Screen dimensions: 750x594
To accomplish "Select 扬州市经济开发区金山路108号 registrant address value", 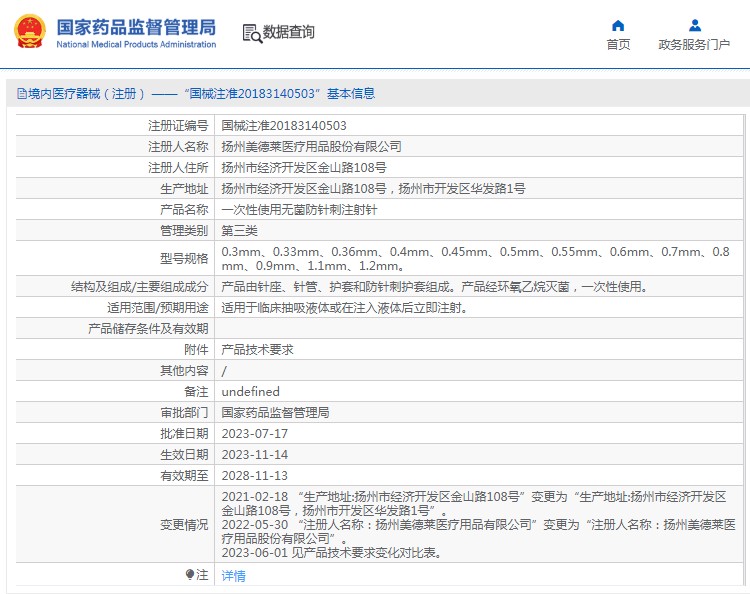I will tap(304, 168).
